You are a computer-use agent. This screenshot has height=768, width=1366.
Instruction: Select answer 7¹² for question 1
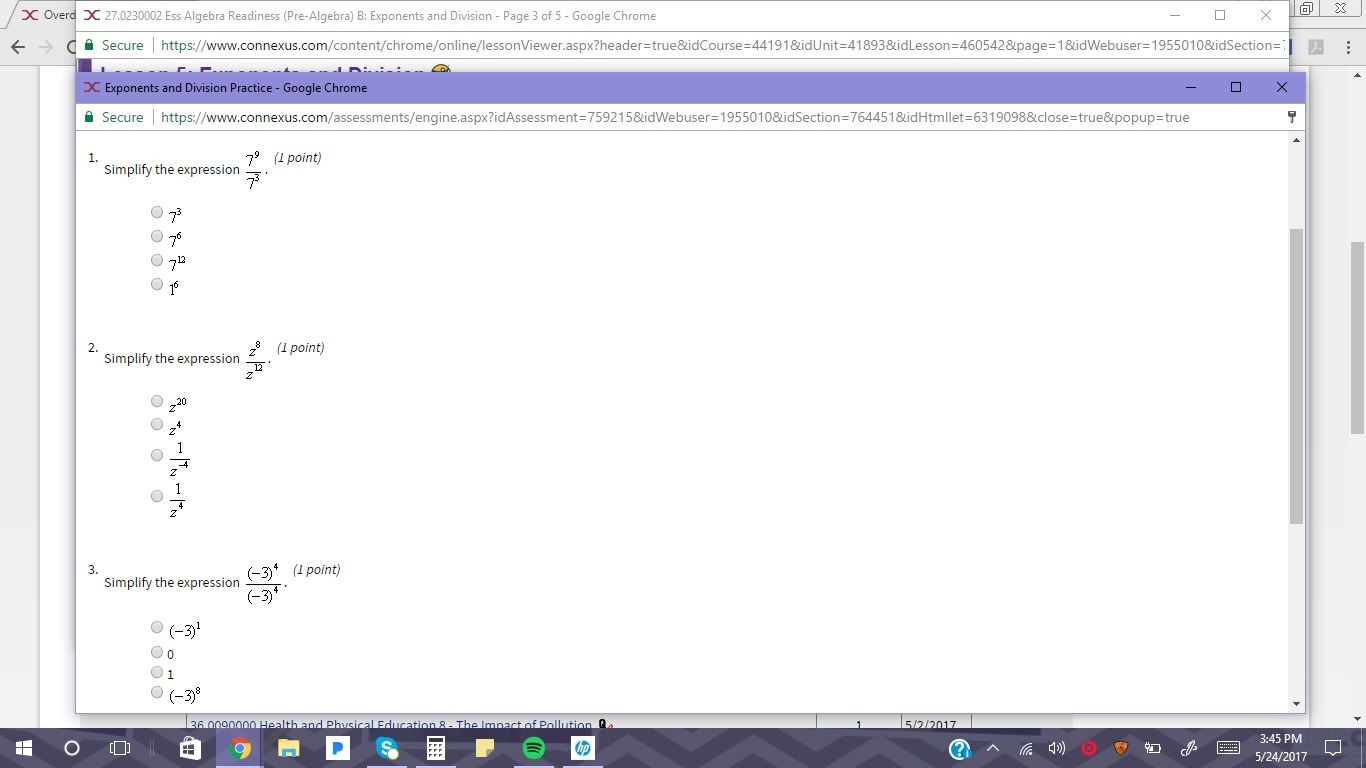tap(157, 260)
